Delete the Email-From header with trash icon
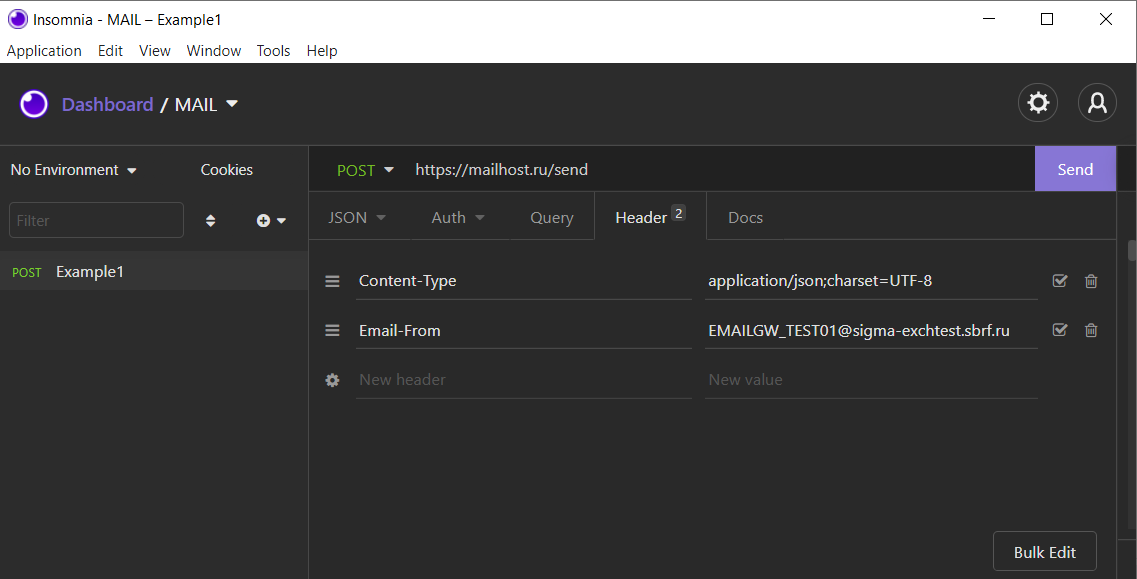 coord(1091,330)
